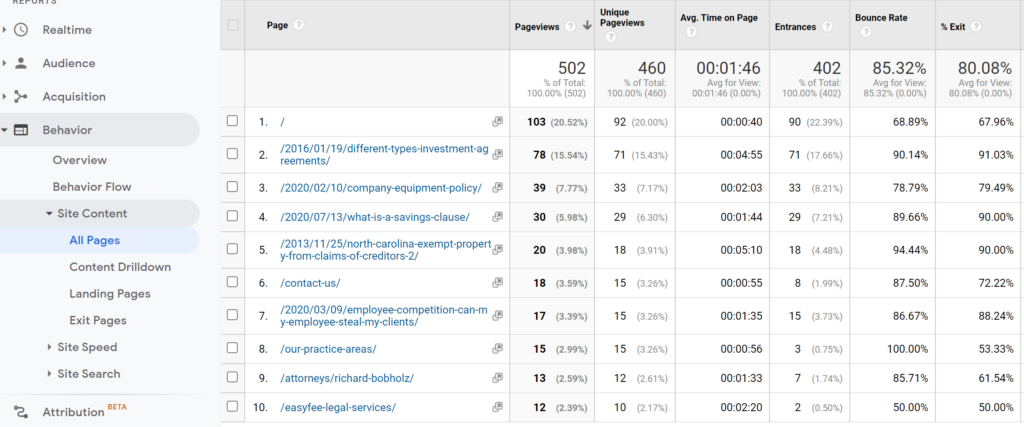Click help icon next to % Exit
The width and height of the screenshot is (1024, 427).
point(976,26)
